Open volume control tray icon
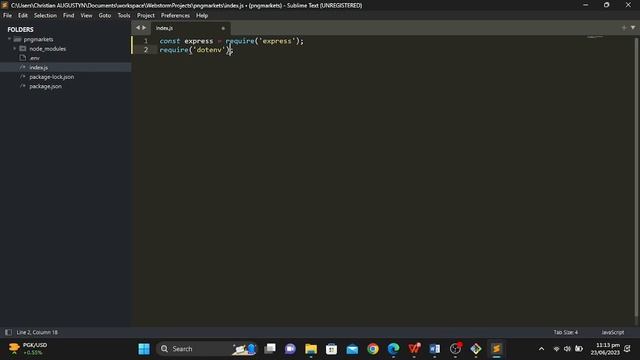Viewport: 640px width, 360px height. 567,349
